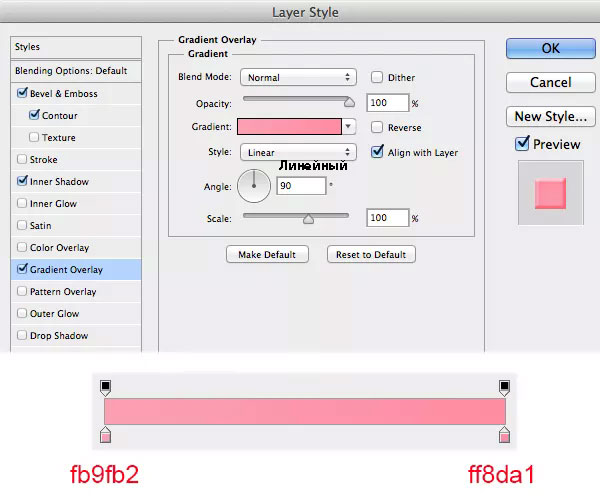Click the fb9fb2 hex color label
This screenshot has width=600, height=502.
point(104,474)
